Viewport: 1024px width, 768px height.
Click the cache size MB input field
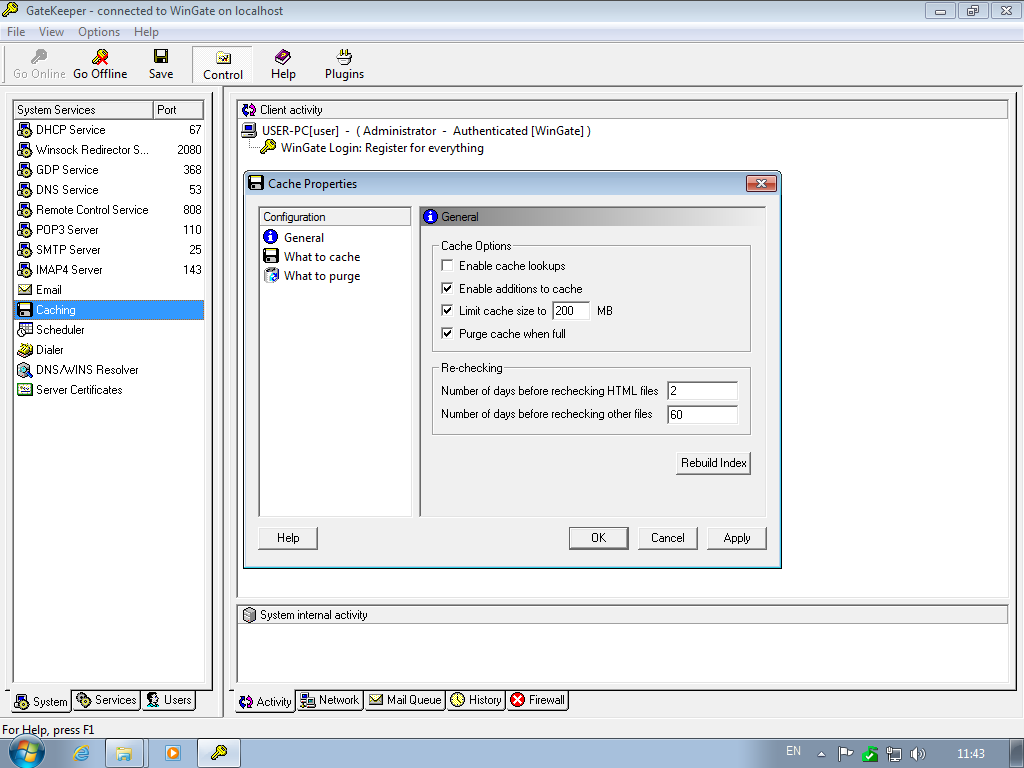[x=571, y=311]
